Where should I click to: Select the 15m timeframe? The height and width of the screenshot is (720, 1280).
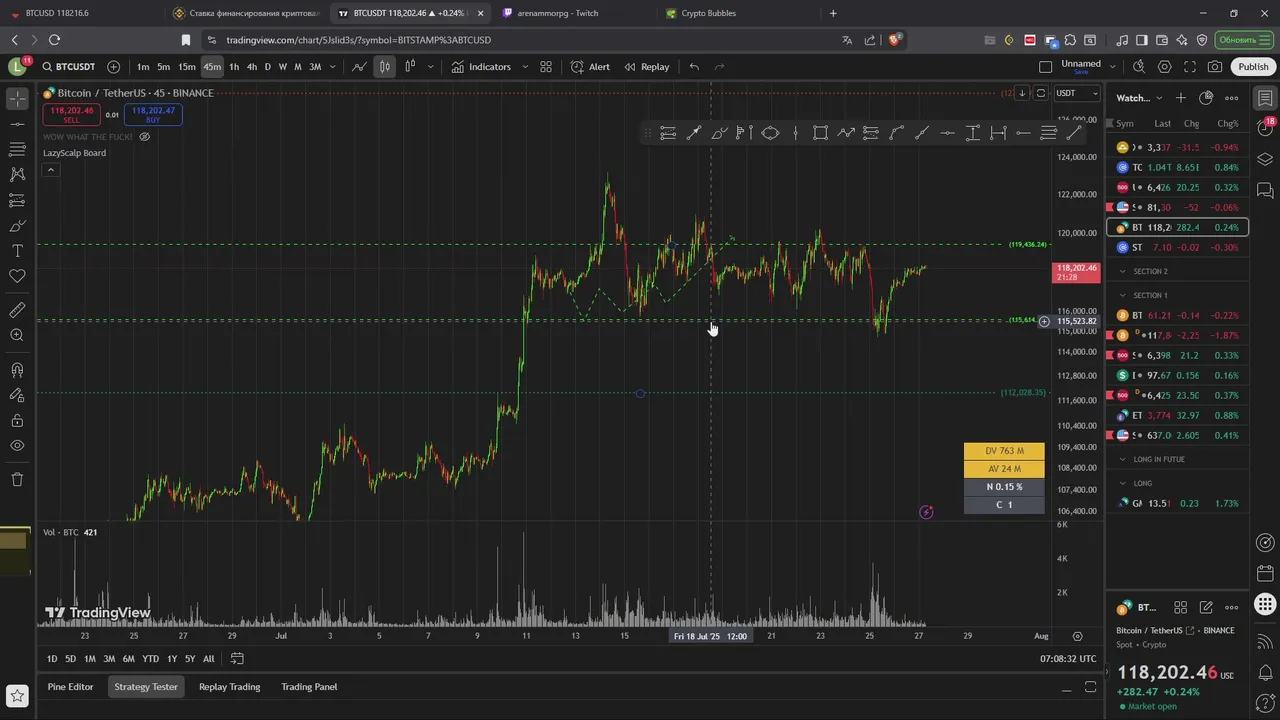click(x=187, y=67)
